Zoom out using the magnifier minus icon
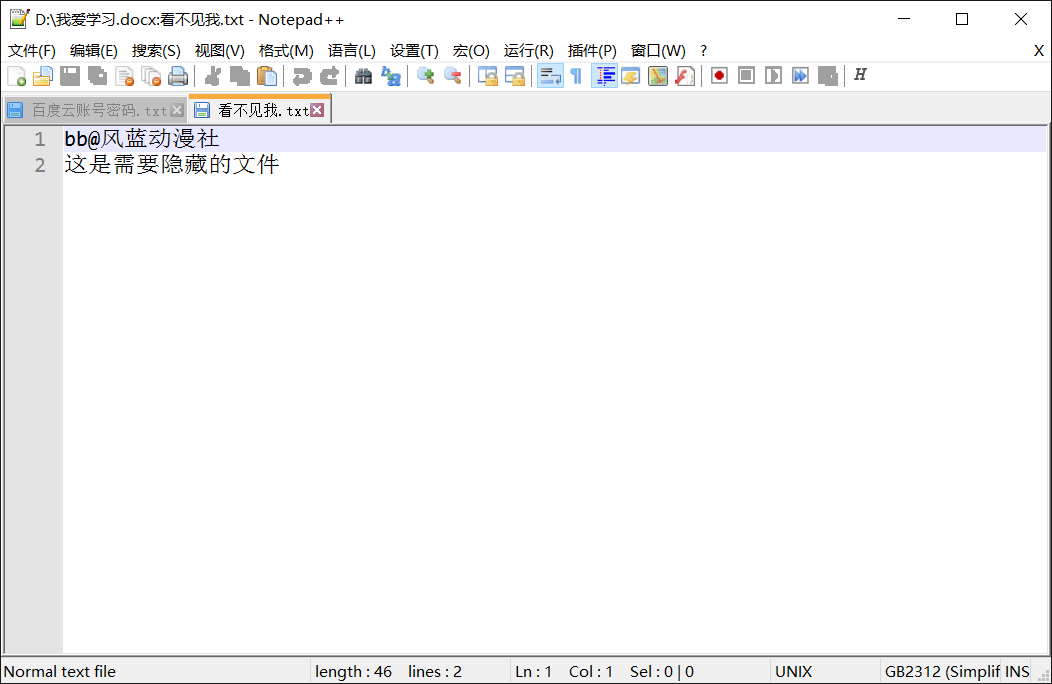This screenshot has height=684, width=1052. tap(453, 76)
